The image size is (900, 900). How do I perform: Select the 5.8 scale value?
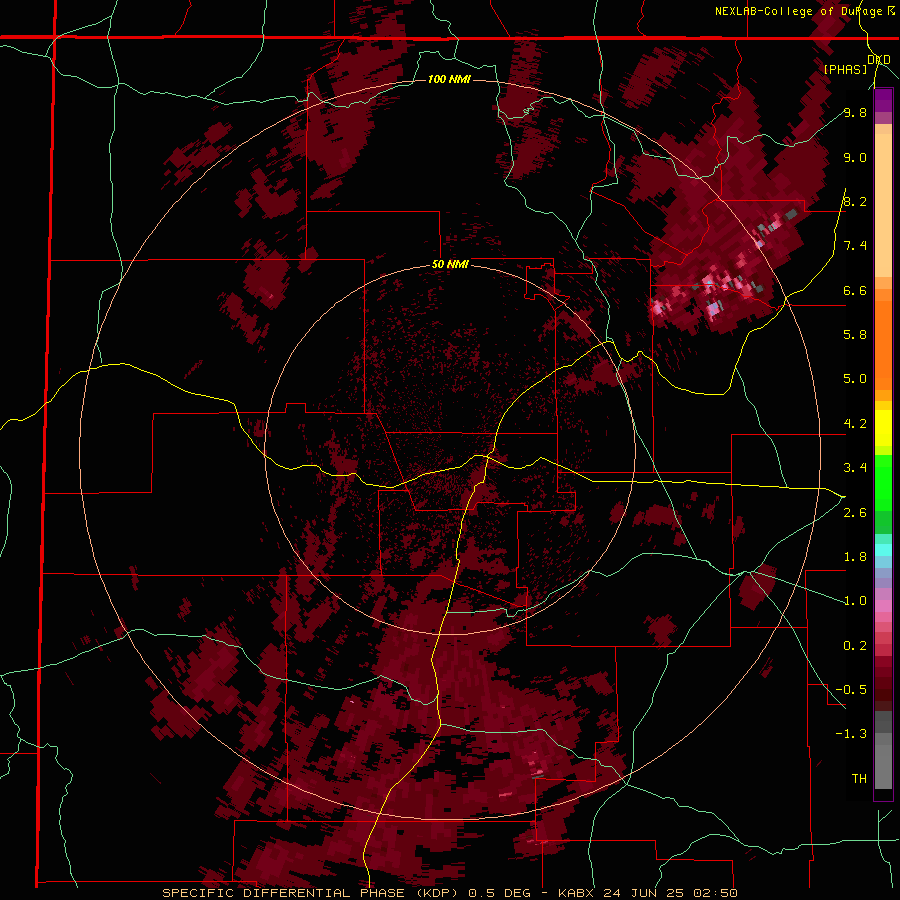(855, 334)
